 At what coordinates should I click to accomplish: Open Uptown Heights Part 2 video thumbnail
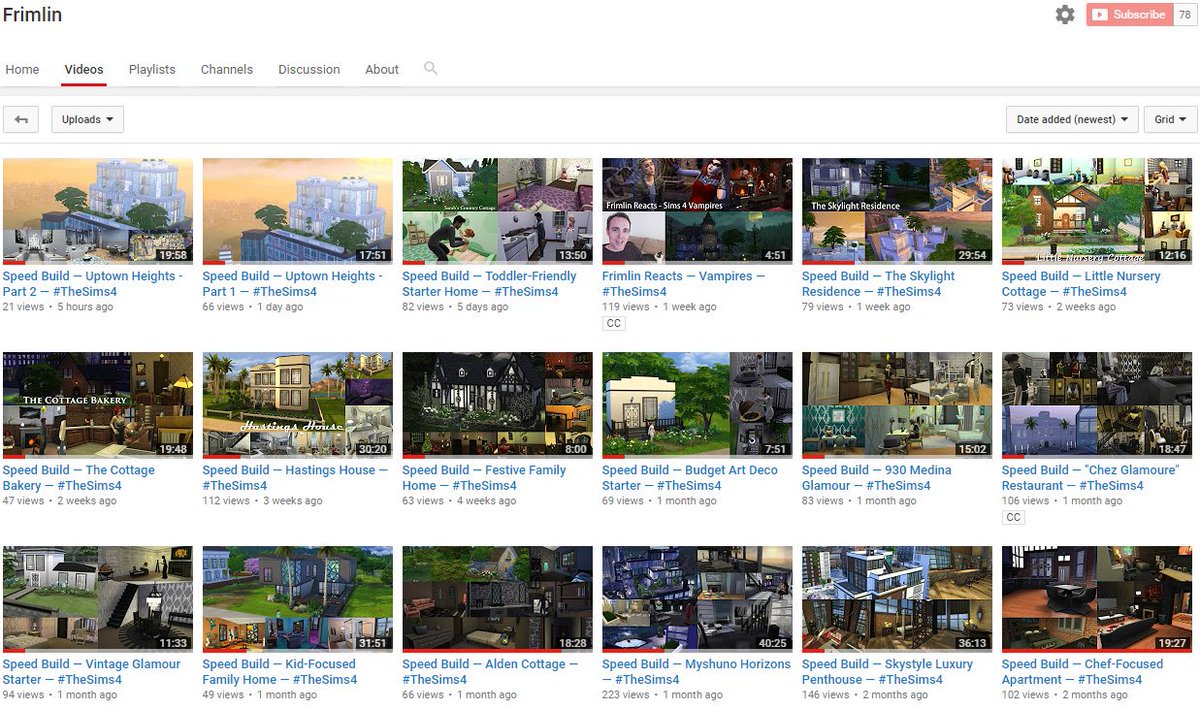point(98,211)
